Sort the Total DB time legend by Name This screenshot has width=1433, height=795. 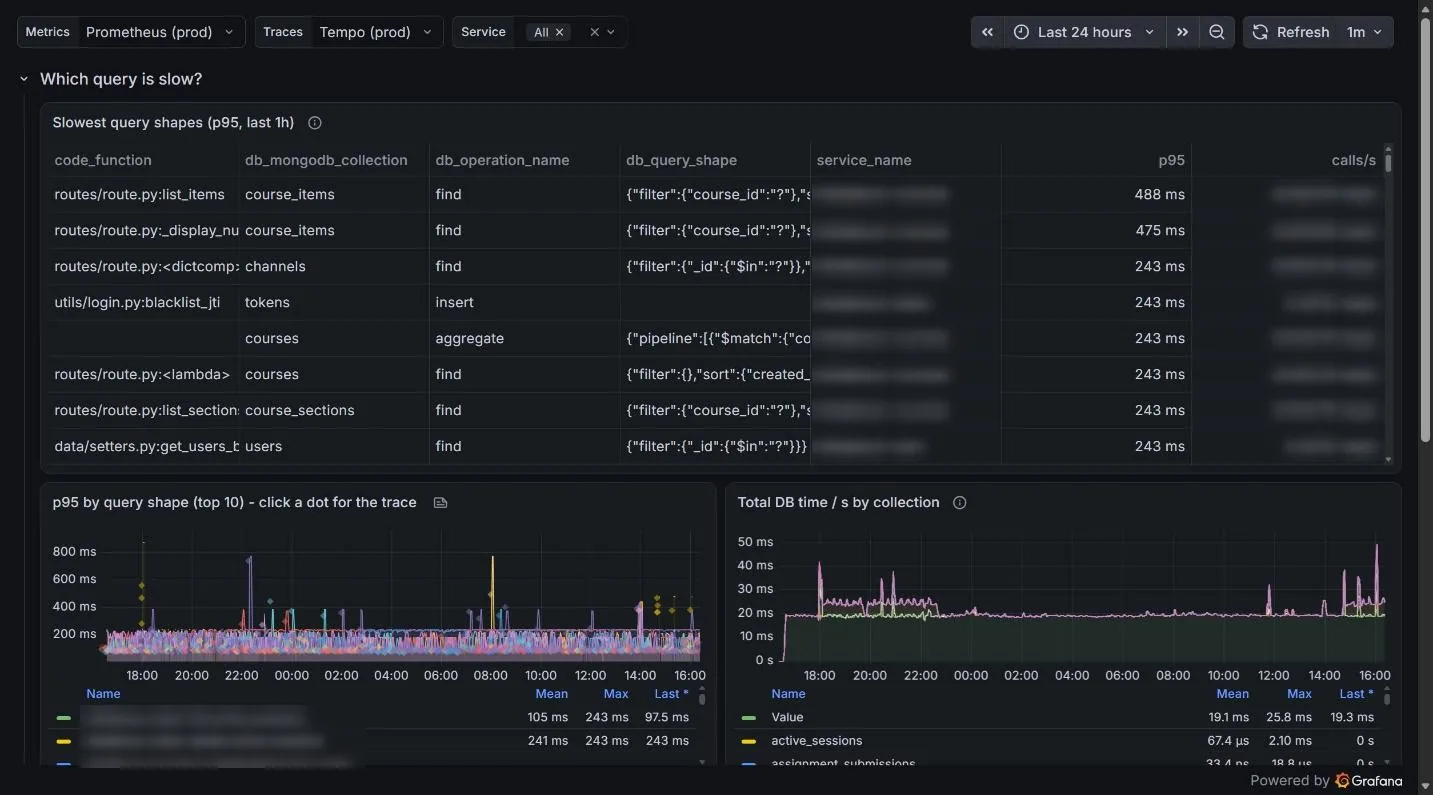pyautogui.click(x=788, y=694)
